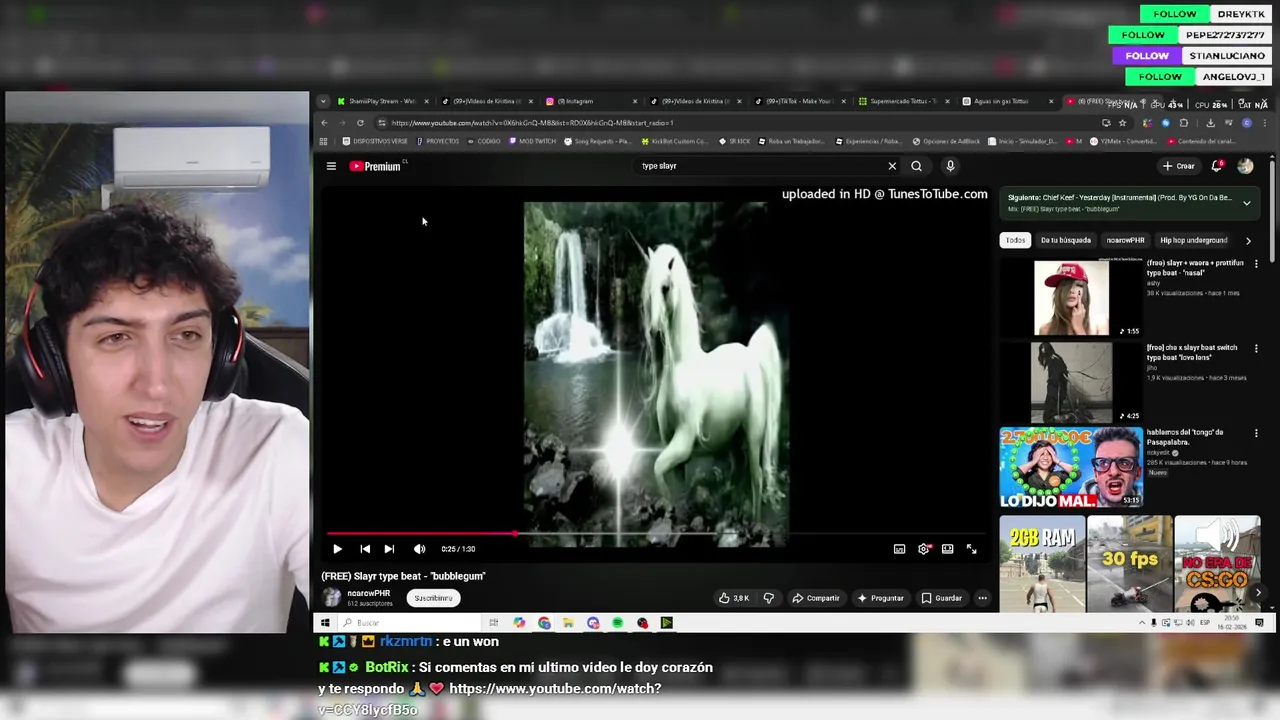Open options for "nasal" type beat video
The image size is (1280, 720).
coord(1256,264)
